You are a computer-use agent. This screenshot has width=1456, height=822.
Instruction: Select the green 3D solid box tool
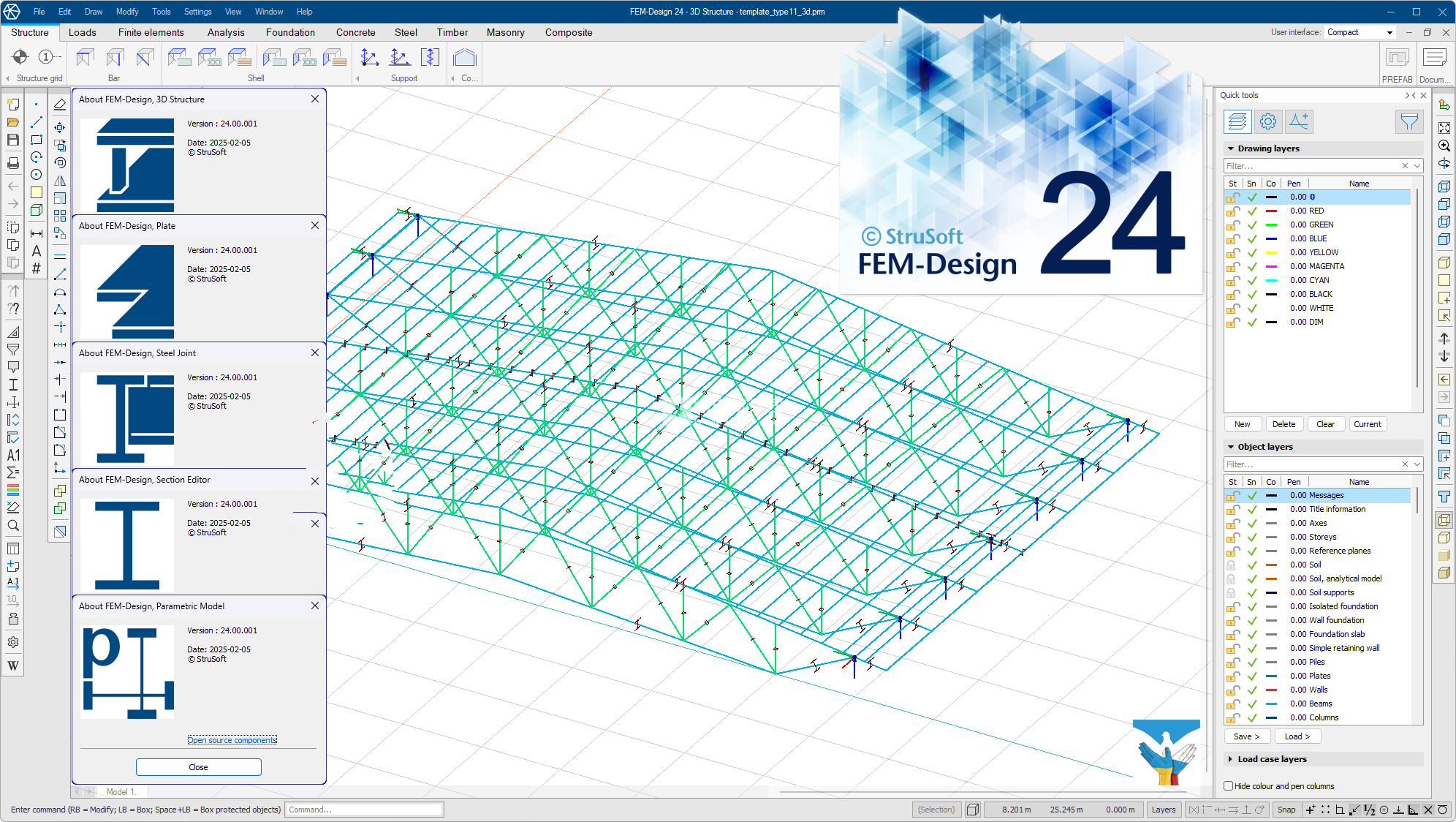coord(37,210)
